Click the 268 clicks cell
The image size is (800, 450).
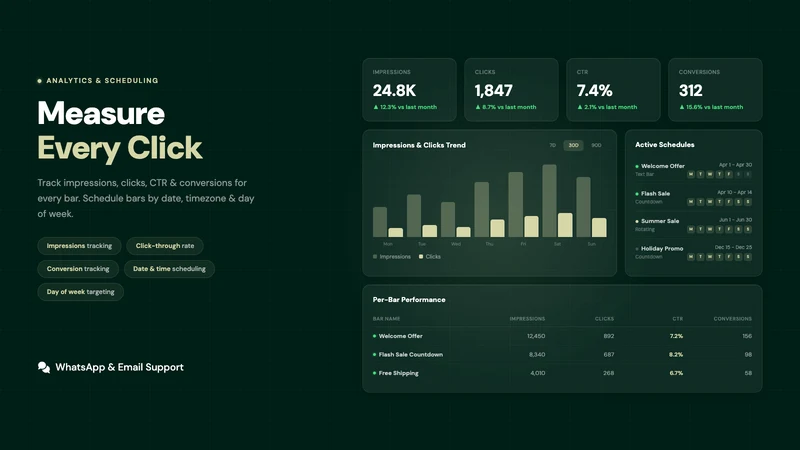tap(609, 373)
